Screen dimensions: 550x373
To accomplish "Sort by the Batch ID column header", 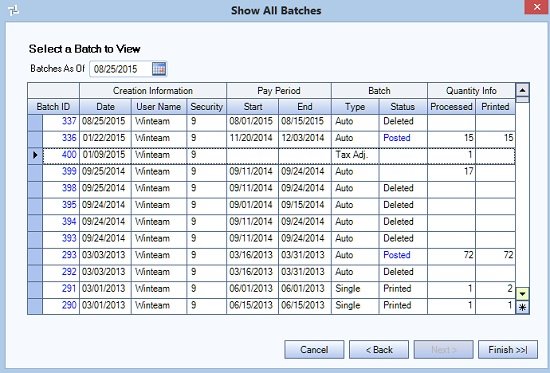I will click(53, 107).
